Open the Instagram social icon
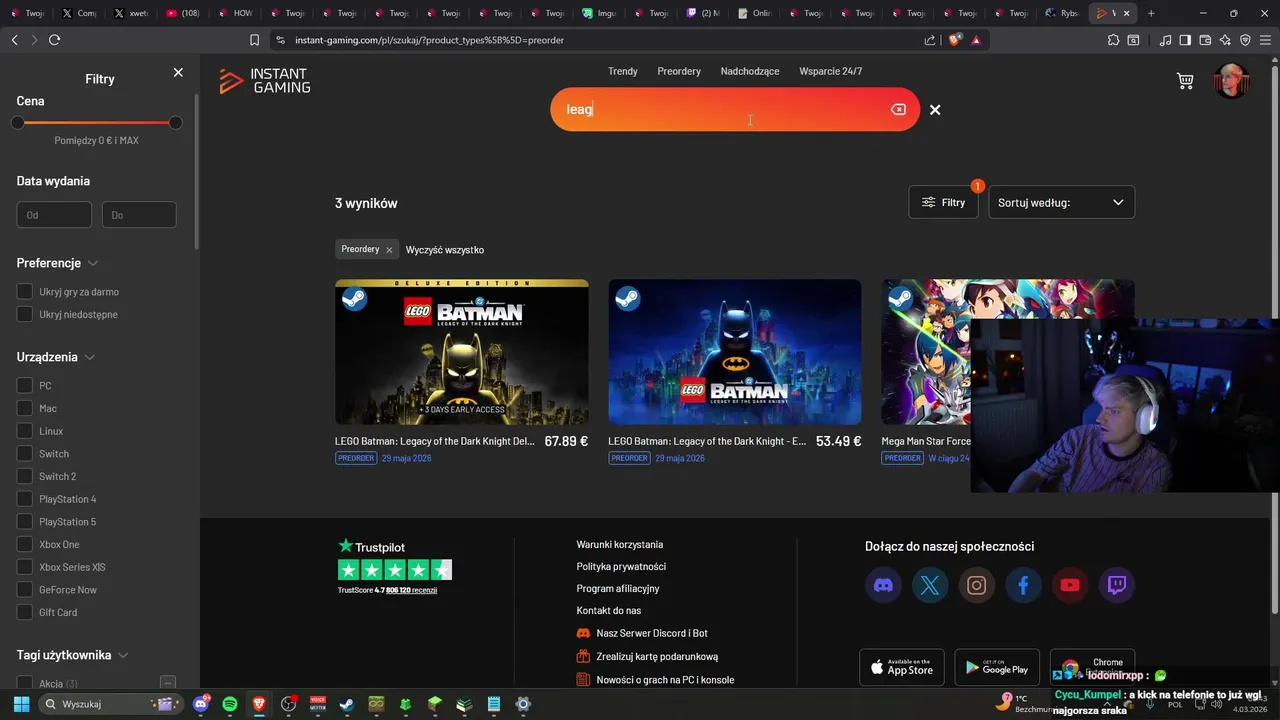Screen dimensions: 1280x720 pyautogui.click(x=977, y=585)
